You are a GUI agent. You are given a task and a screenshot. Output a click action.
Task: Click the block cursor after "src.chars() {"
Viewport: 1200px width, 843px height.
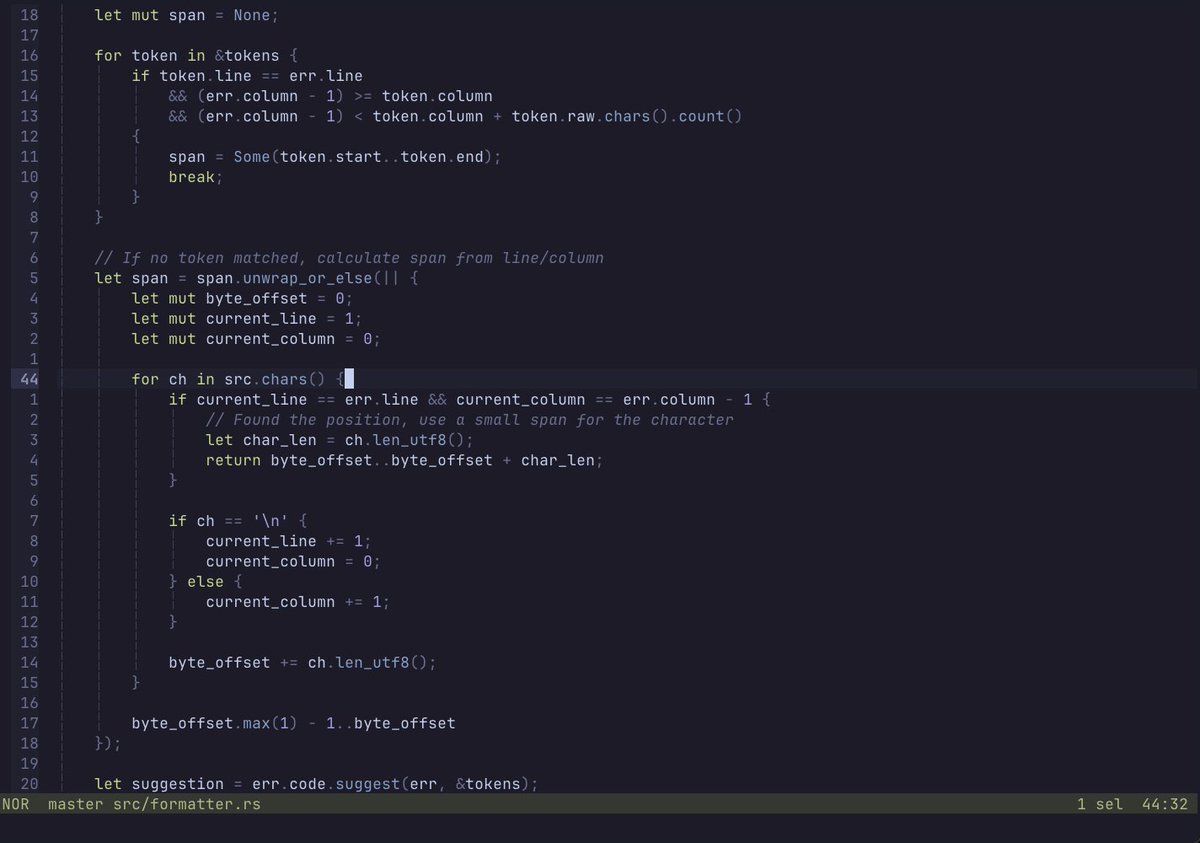coord(349,379)
